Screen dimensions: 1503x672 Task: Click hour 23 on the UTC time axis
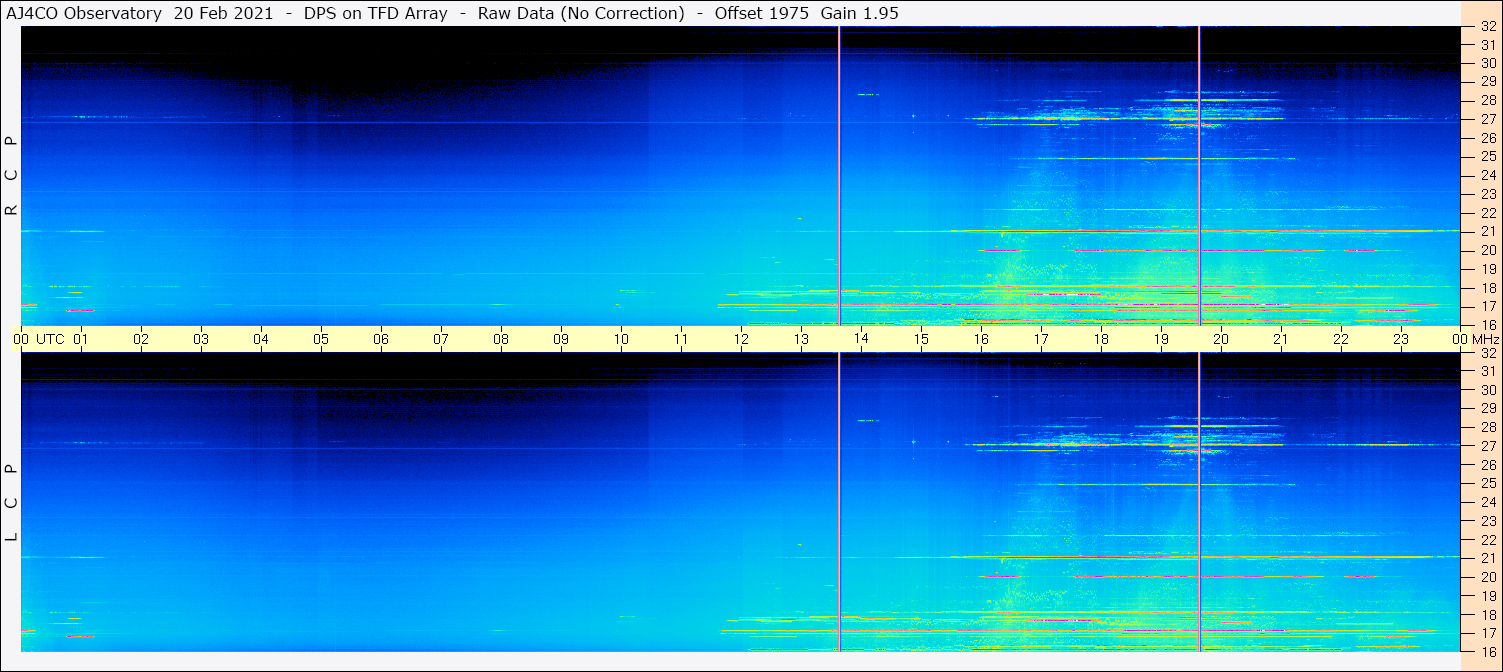click(1401, 339)
